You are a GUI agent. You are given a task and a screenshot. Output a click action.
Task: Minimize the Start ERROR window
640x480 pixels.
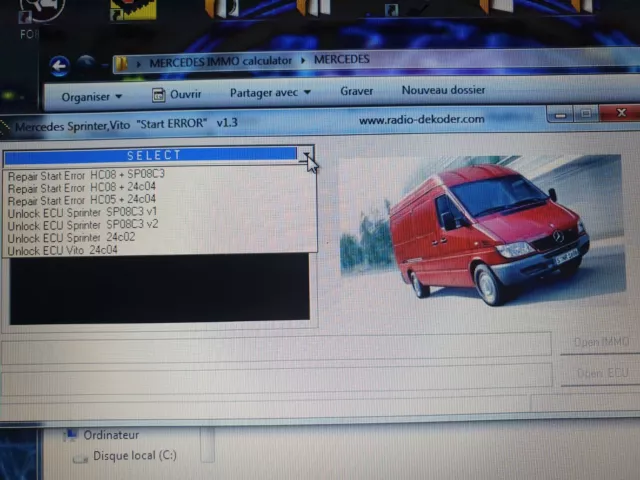[x=560, y=114]
